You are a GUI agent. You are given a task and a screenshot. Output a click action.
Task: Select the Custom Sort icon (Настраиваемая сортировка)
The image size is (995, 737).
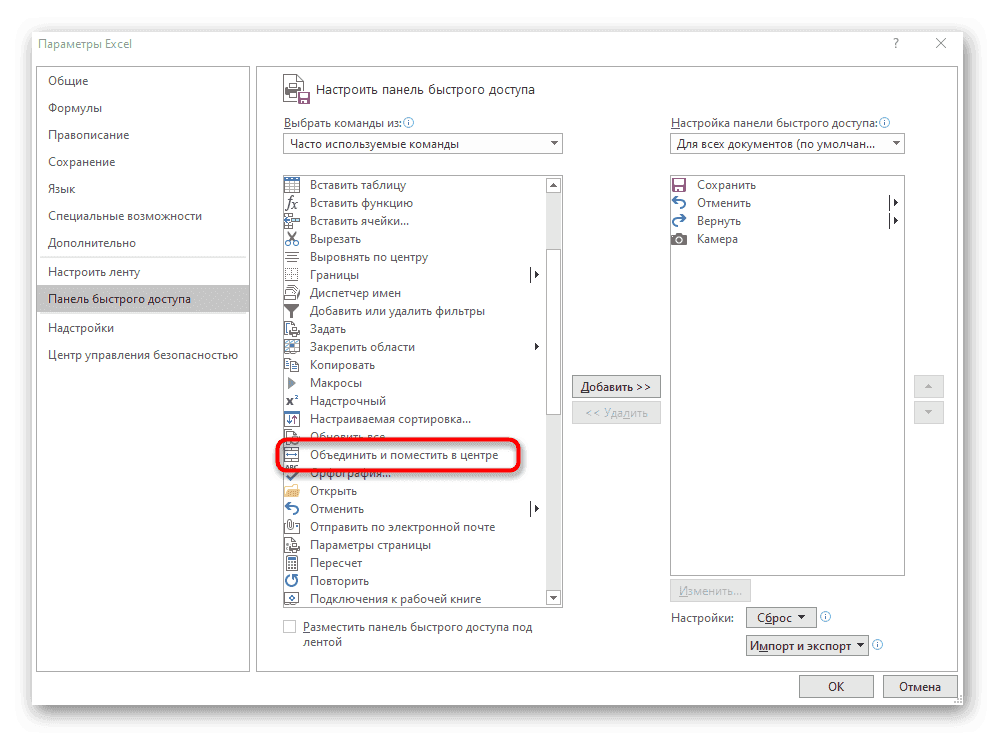tap(292, 419)
